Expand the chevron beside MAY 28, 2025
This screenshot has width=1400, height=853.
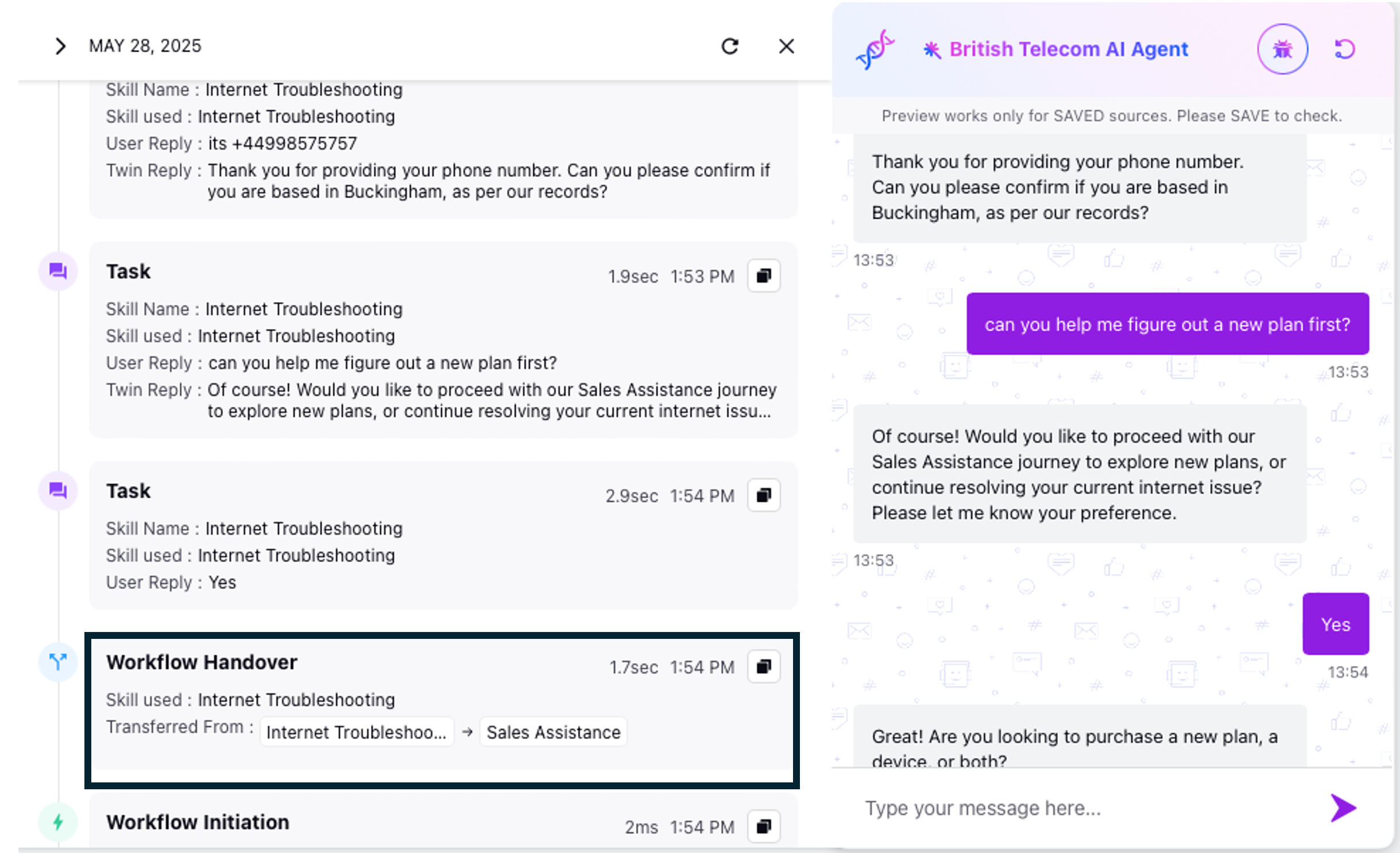60,46
